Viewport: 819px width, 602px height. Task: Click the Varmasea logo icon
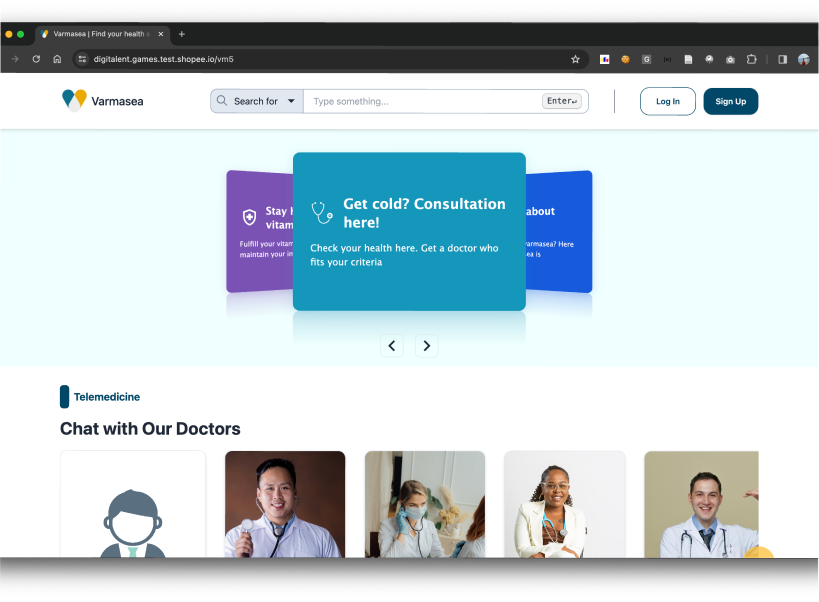(74, 99)
